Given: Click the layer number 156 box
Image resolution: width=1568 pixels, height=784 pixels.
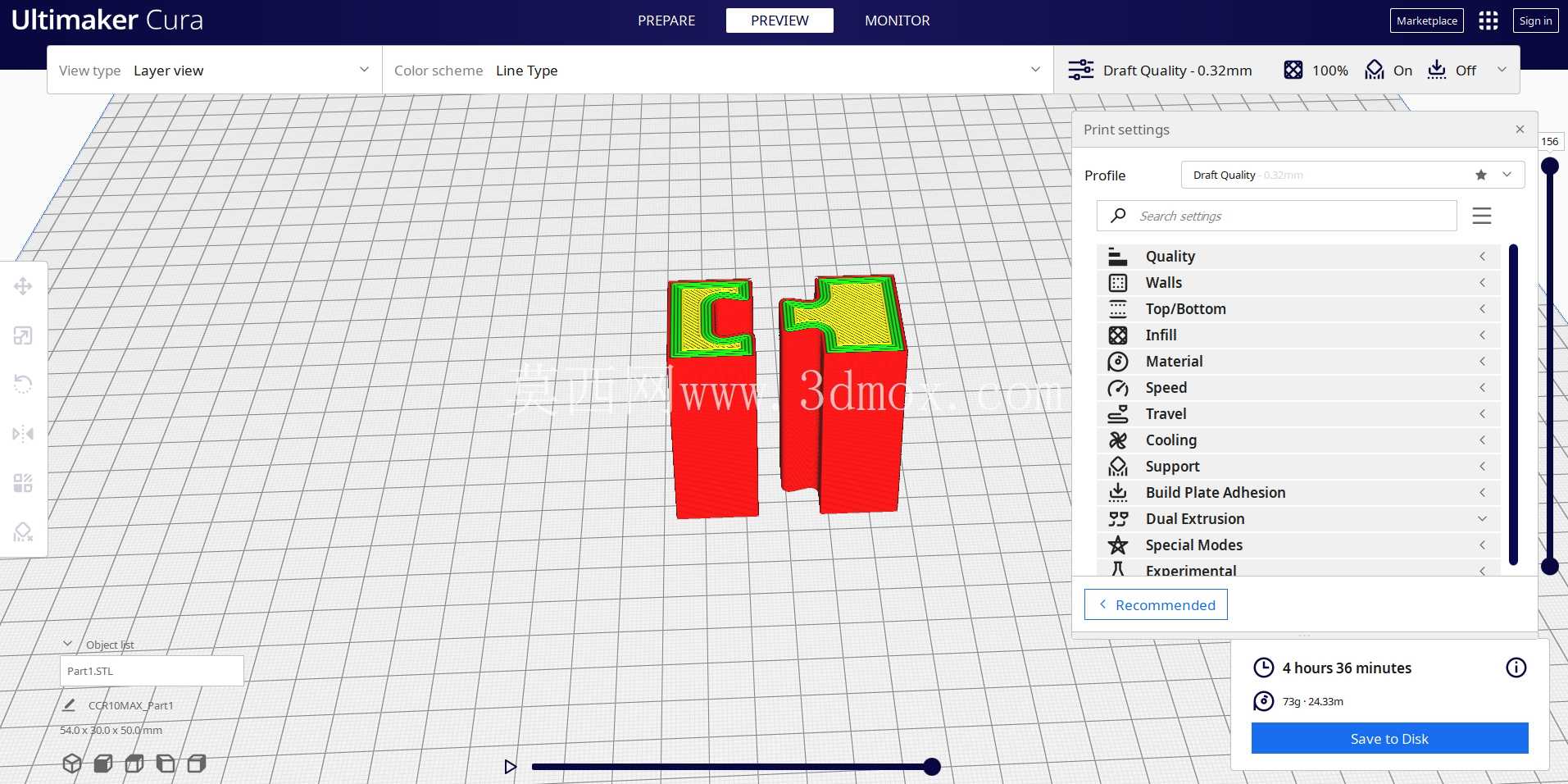Looking at the screenshot, I should (1549, 141).
